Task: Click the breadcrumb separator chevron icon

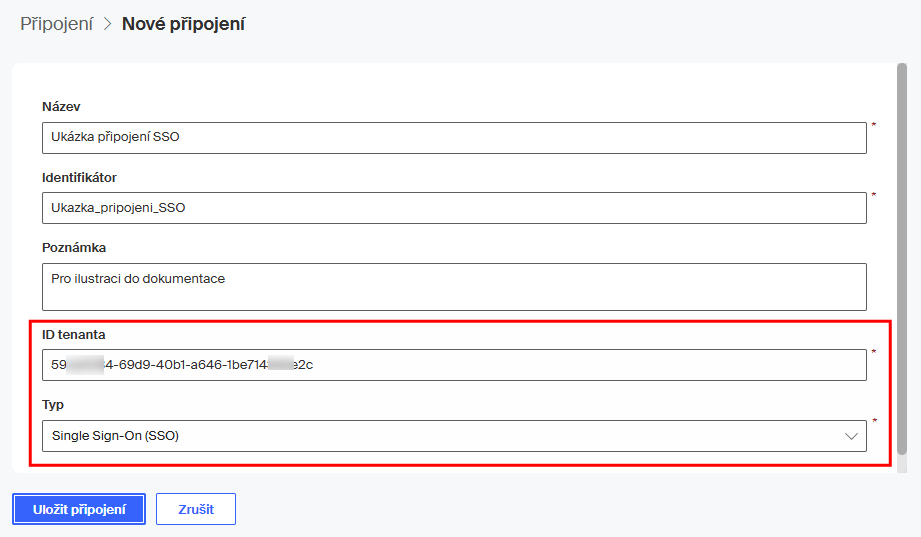Action: (x=107, y=24)
